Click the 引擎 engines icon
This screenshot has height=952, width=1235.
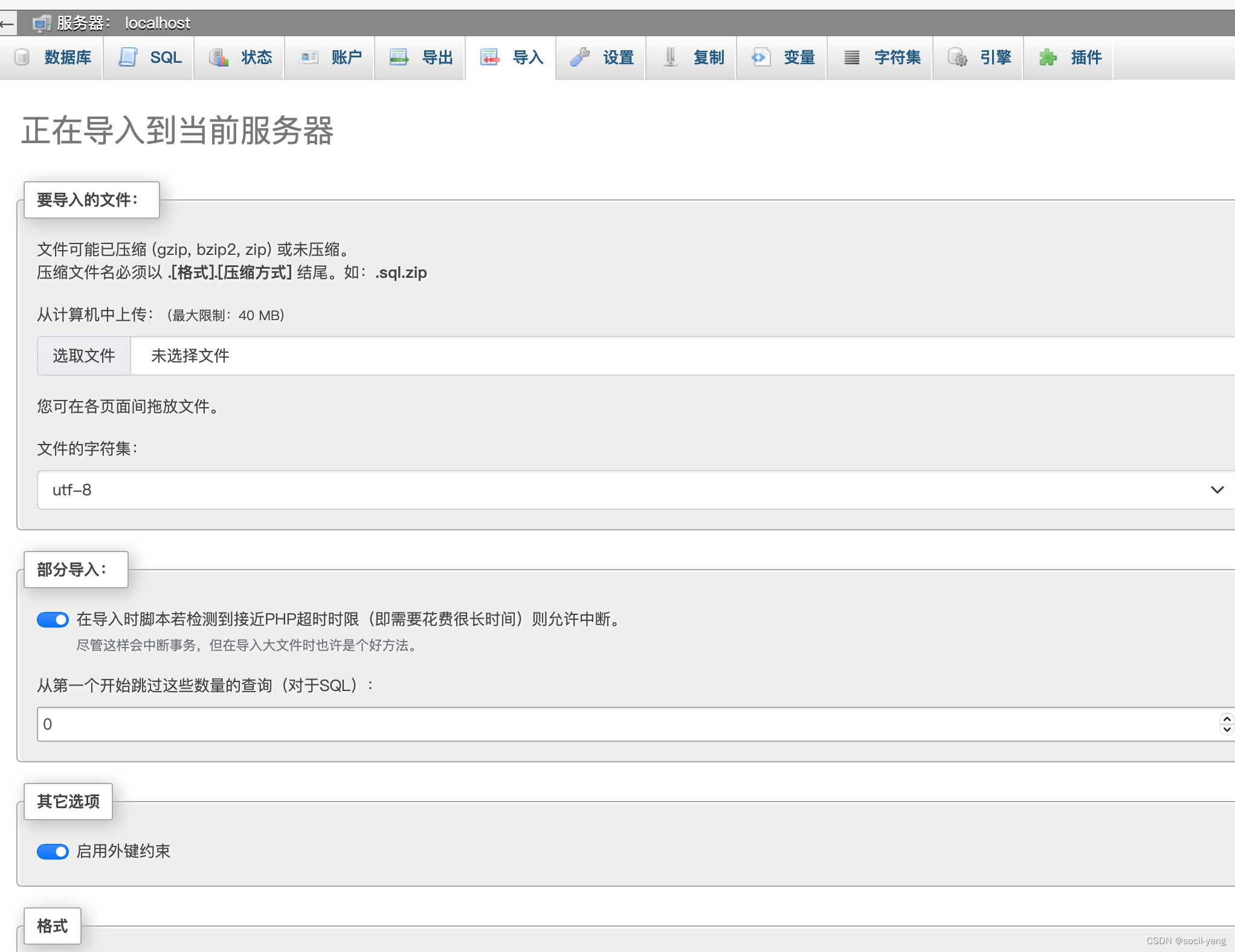coord(957,57)
